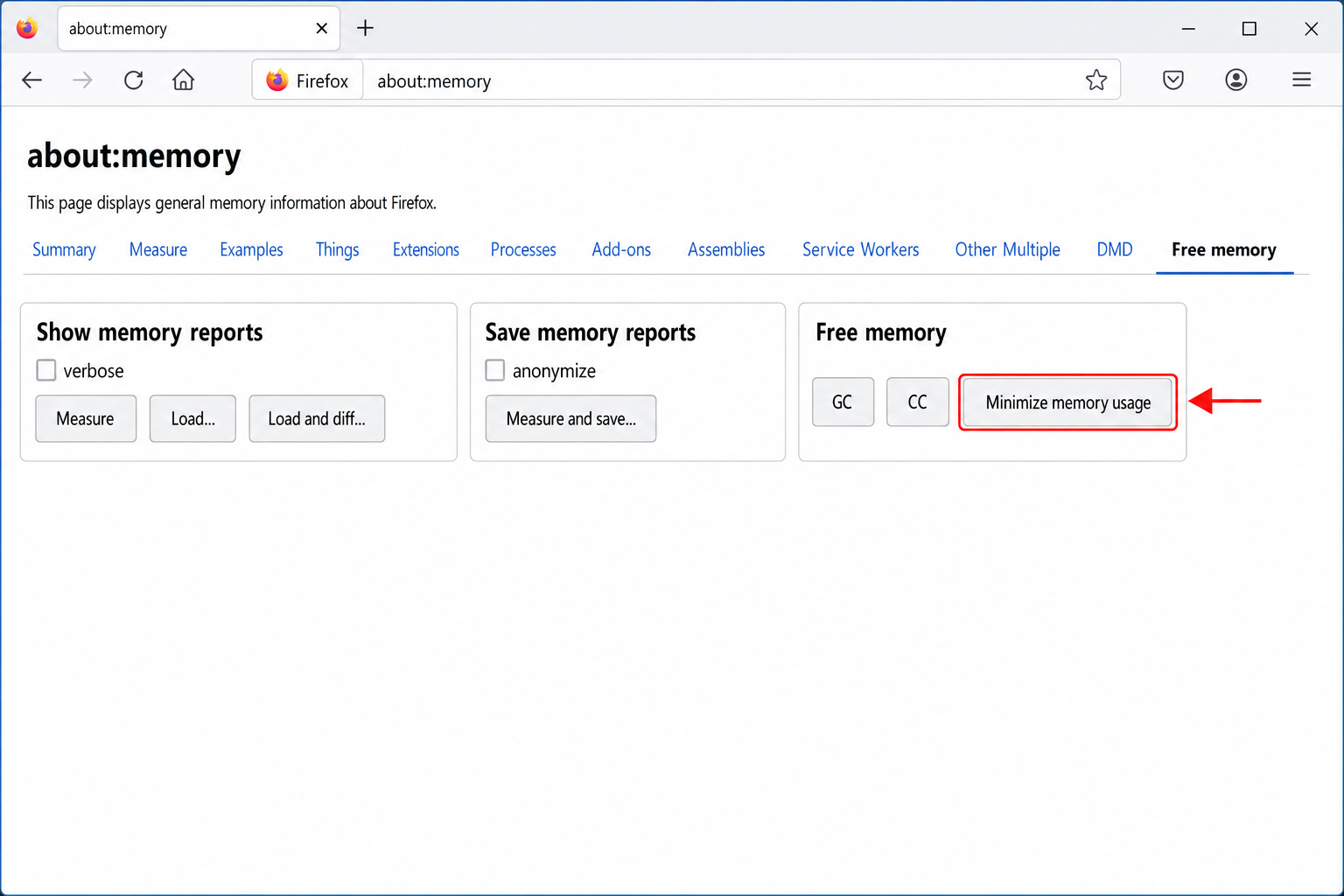
Task: Open a new tab with plus icon
Action: [x=365, y=28]
